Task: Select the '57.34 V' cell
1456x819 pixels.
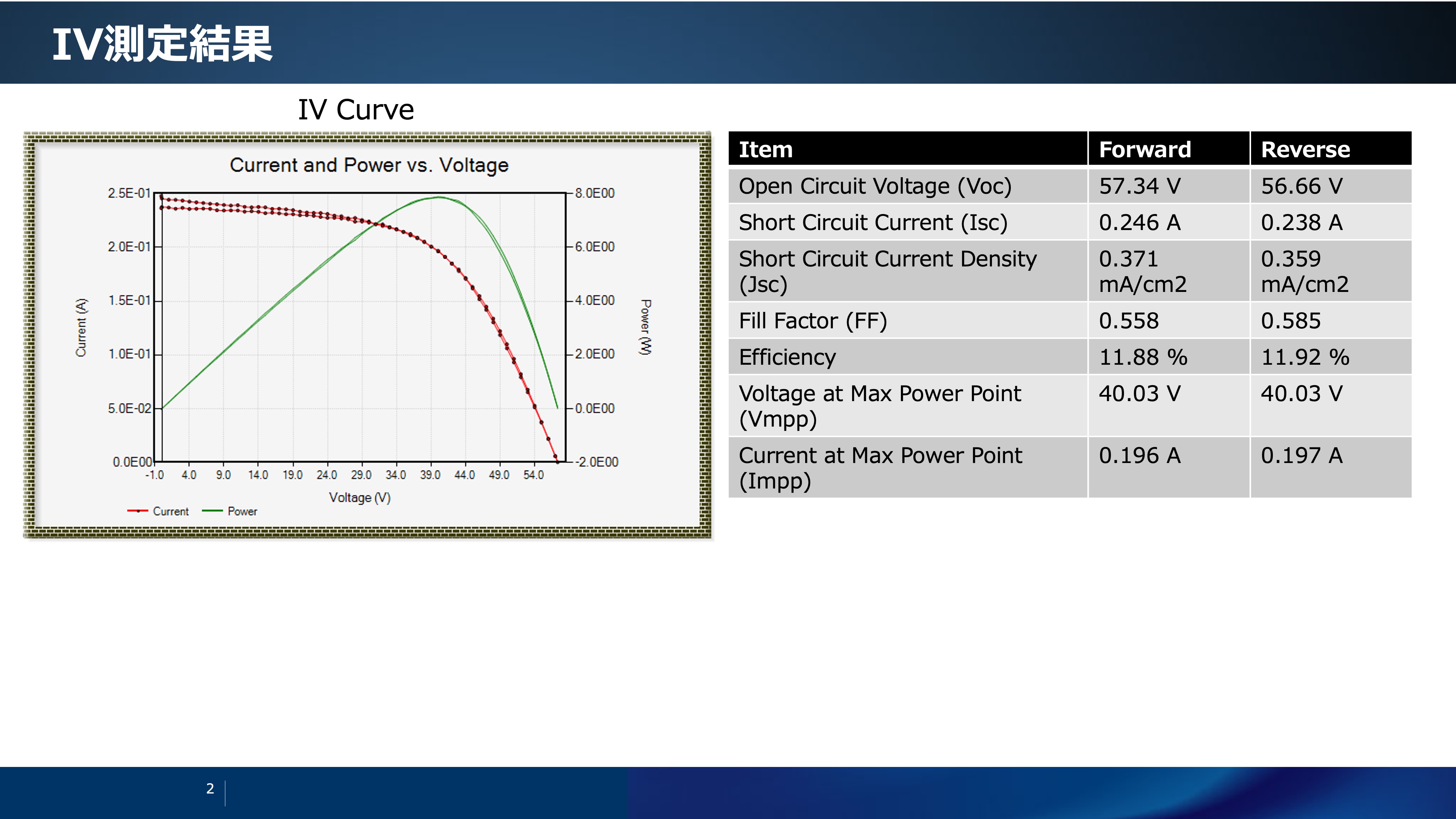Action: click(1169, 186)
